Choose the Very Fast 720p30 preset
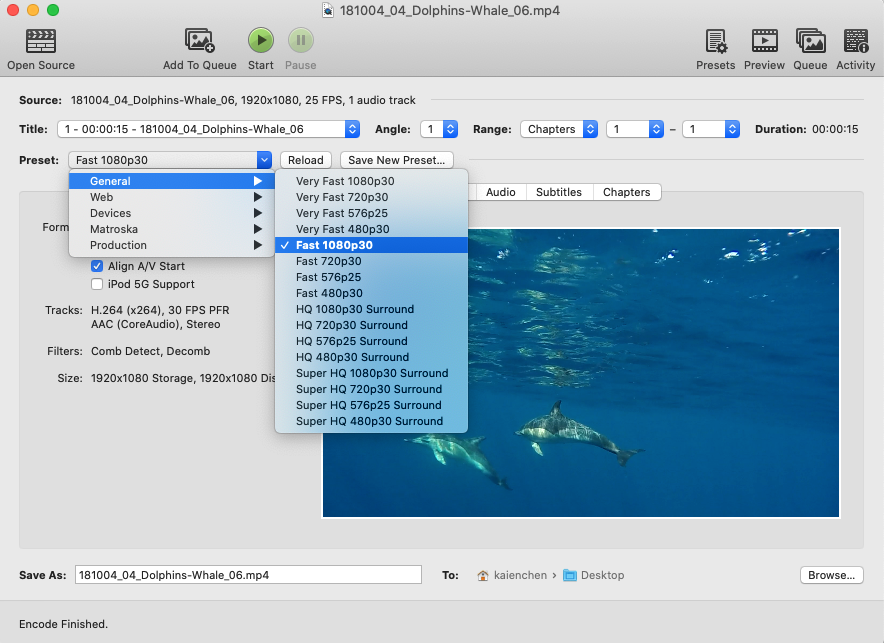 click(x=372, y=197)
